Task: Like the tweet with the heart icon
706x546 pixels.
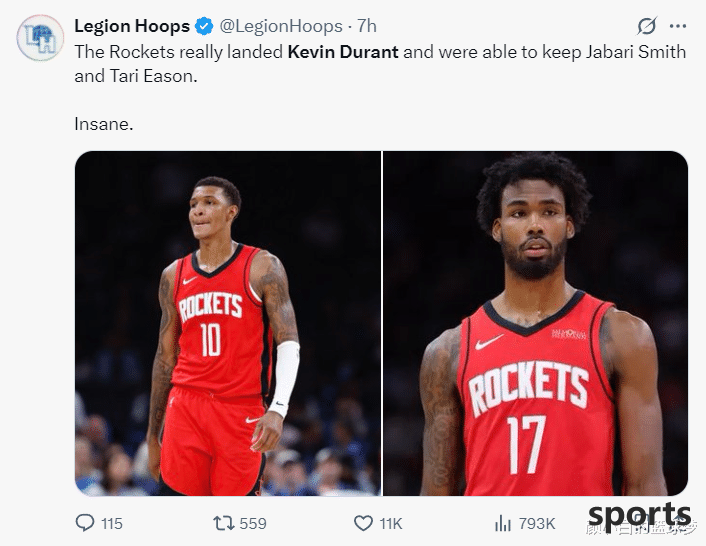Action: click(363, 523)
